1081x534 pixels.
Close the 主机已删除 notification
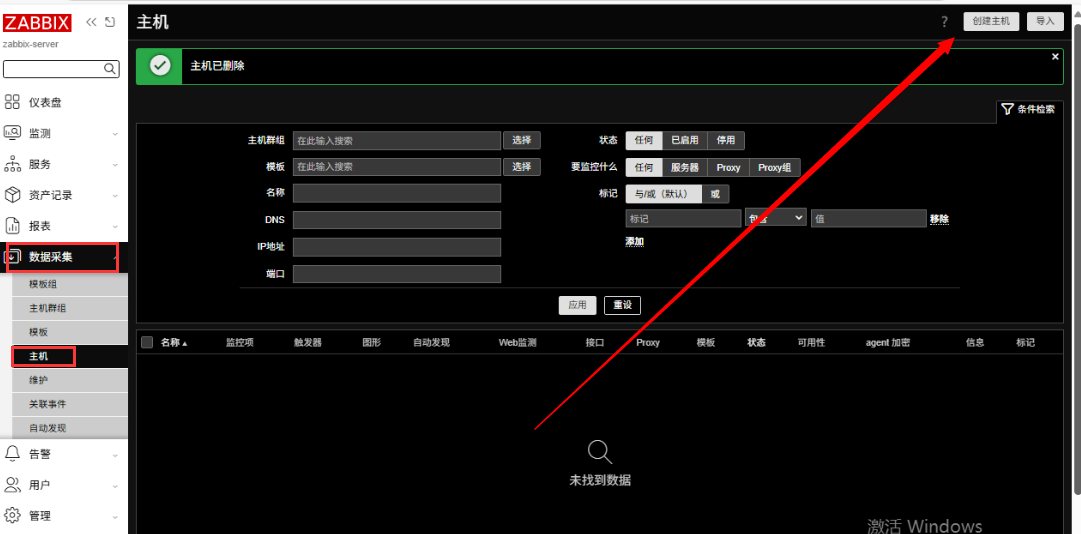point(1055,57)
